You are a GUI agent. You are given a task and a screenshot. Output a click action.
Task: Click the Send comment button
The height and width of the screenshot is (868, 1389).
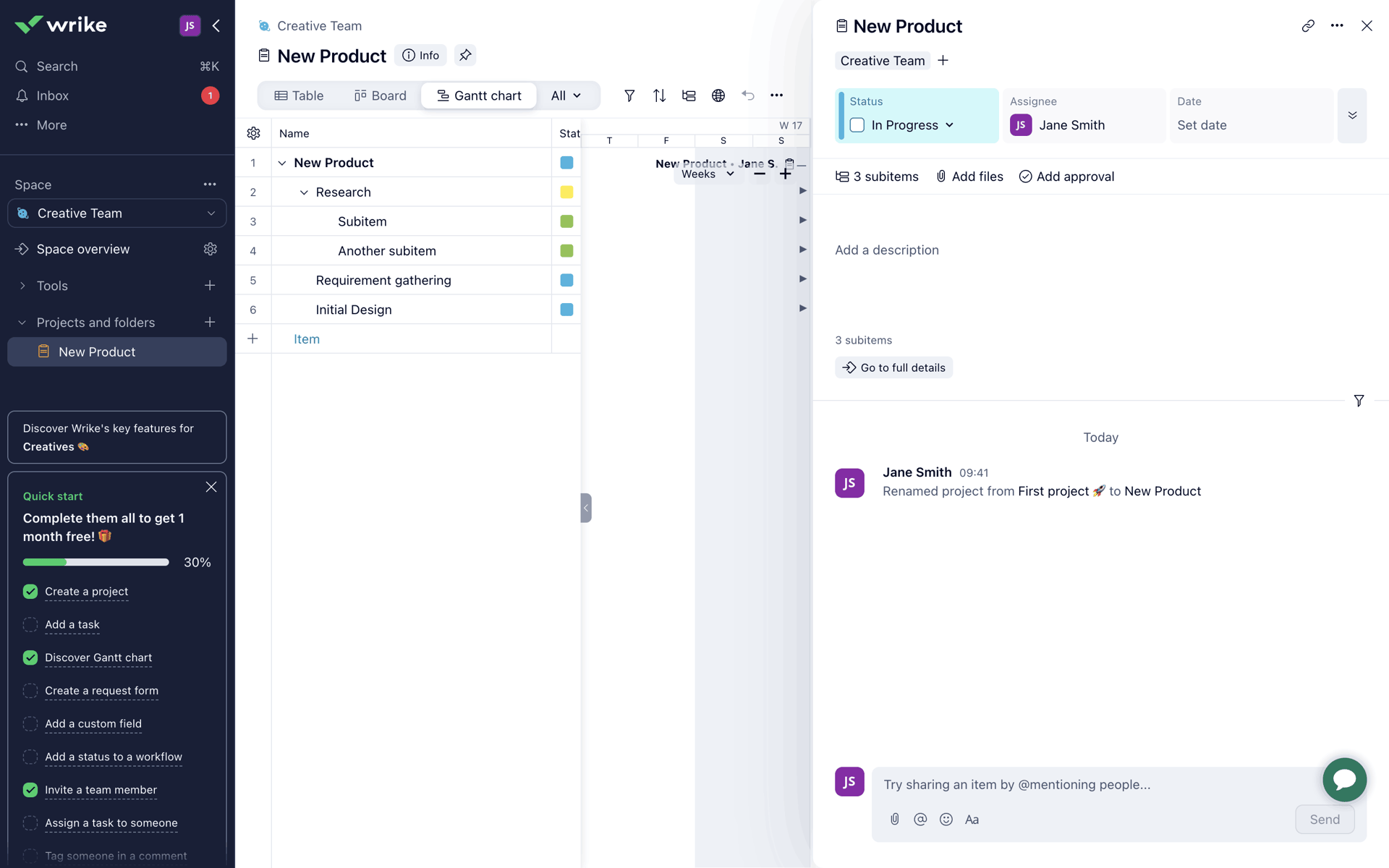tap(1325, 820)
